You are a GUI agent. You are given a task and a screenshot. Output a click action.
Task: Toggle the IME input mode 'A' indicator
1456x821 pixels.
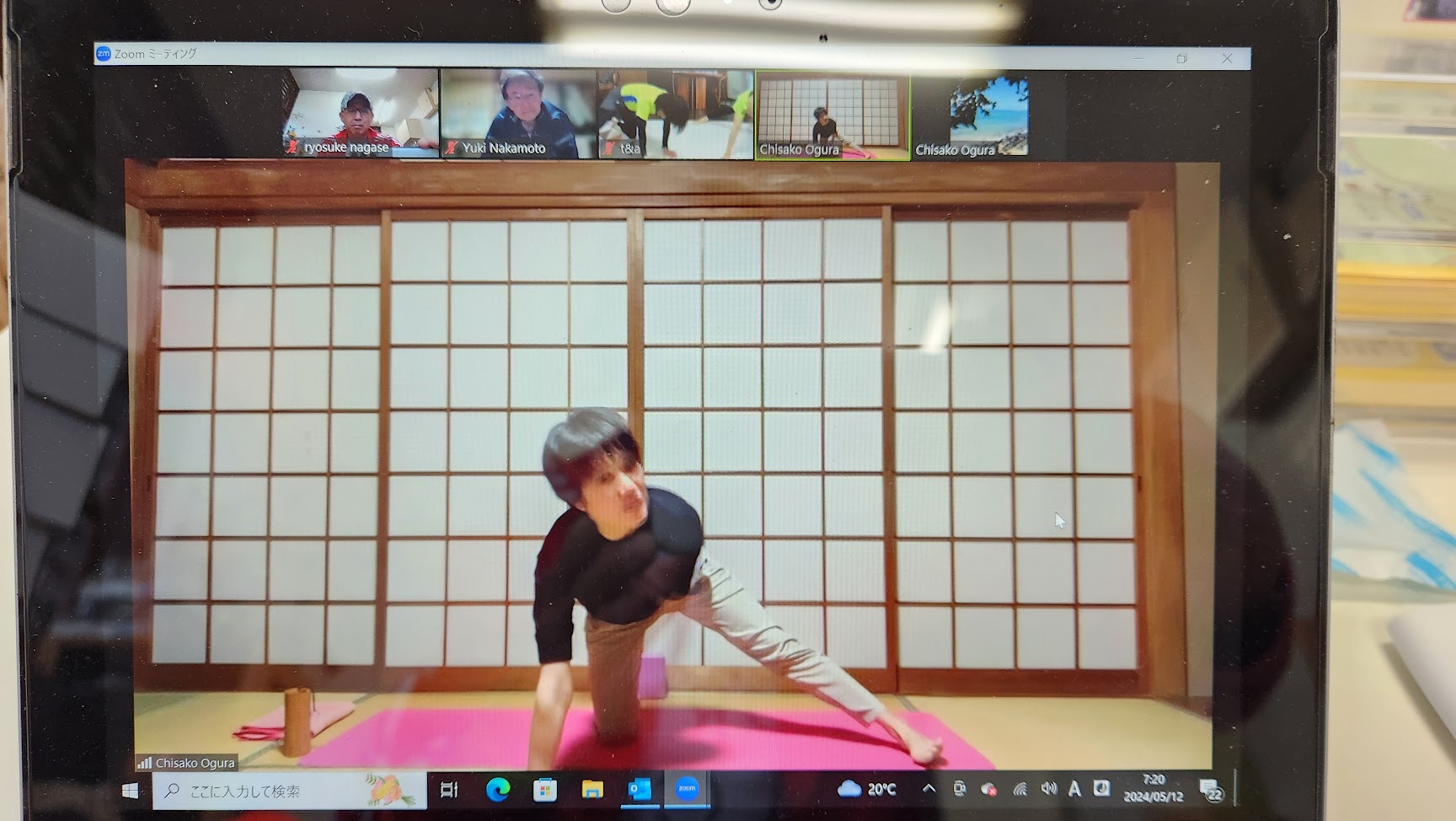click(x=1074, y=789)
